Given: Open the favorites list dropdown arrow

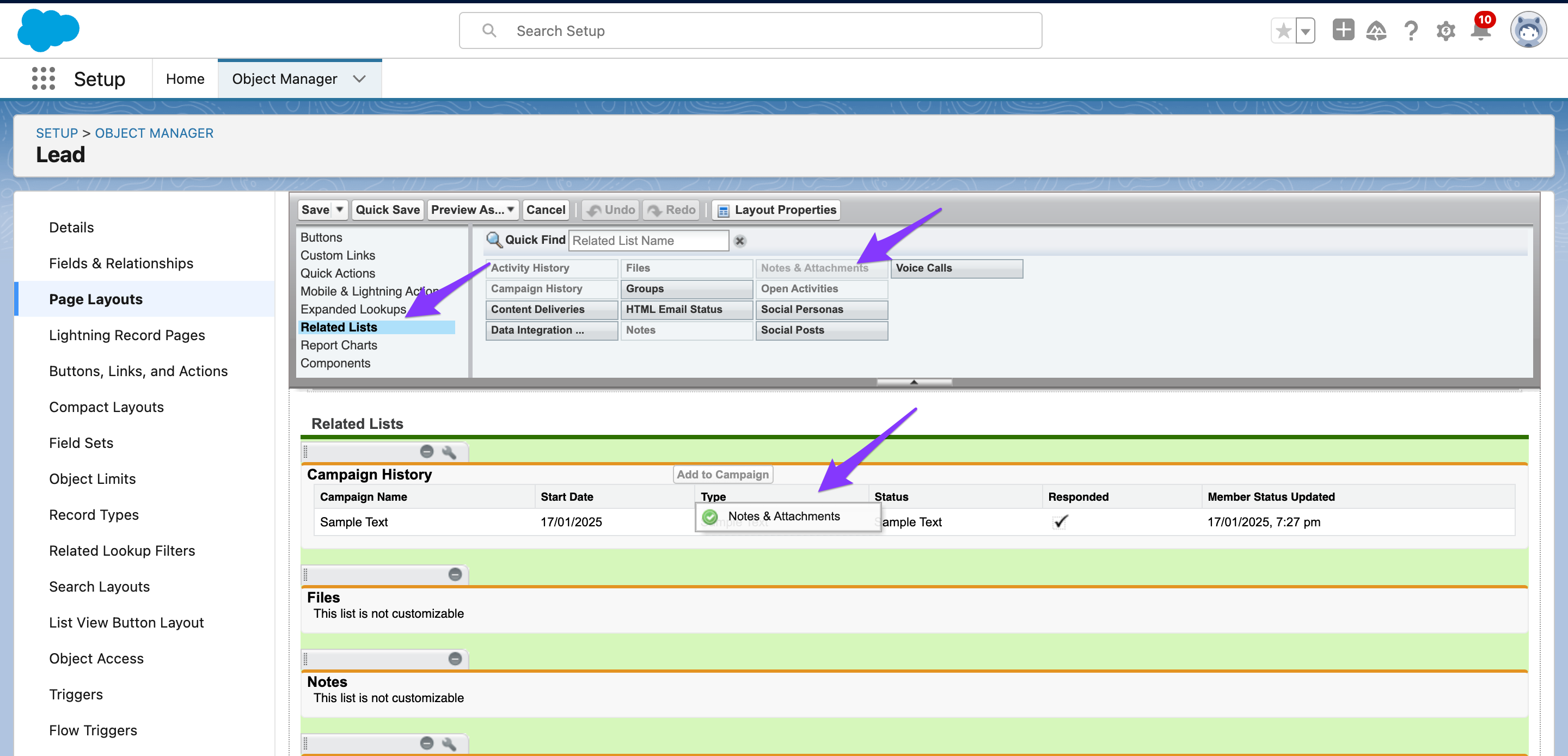Looking at the screenshot, I should (x=1305, y=31).
